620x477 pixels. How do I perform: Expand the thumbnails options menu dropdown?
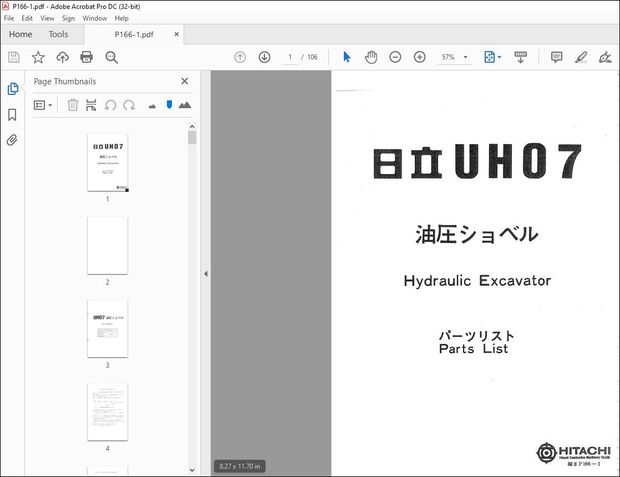(x=44, y=105)
